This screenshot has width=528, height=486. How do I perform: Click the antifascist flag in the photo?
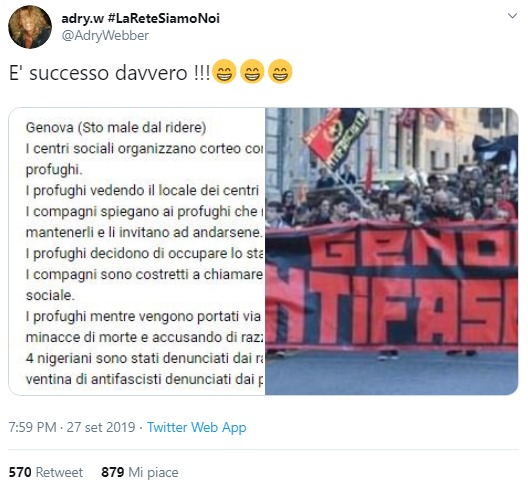[x=335, y=138]
